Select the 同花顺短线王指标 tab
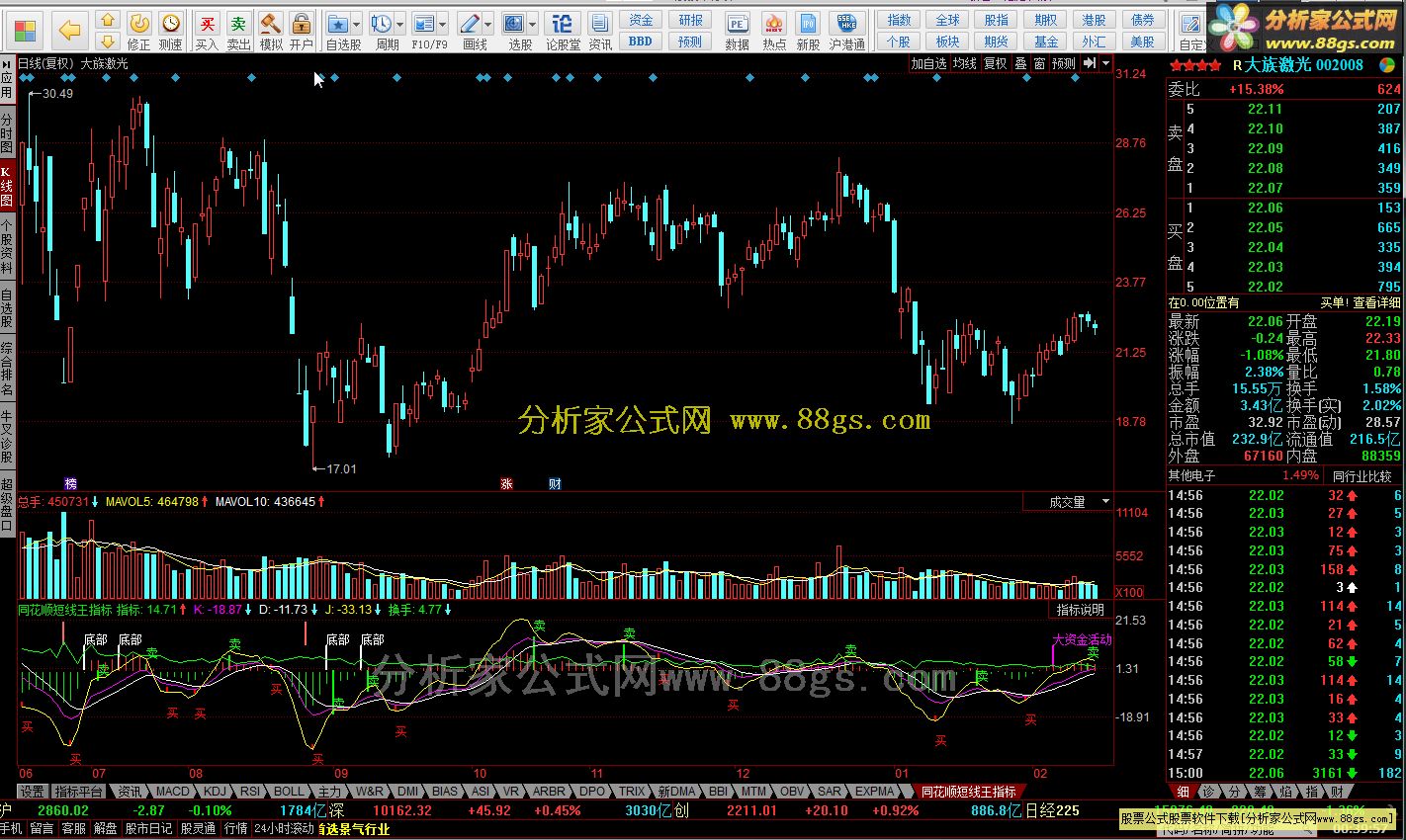 (968, 792)
